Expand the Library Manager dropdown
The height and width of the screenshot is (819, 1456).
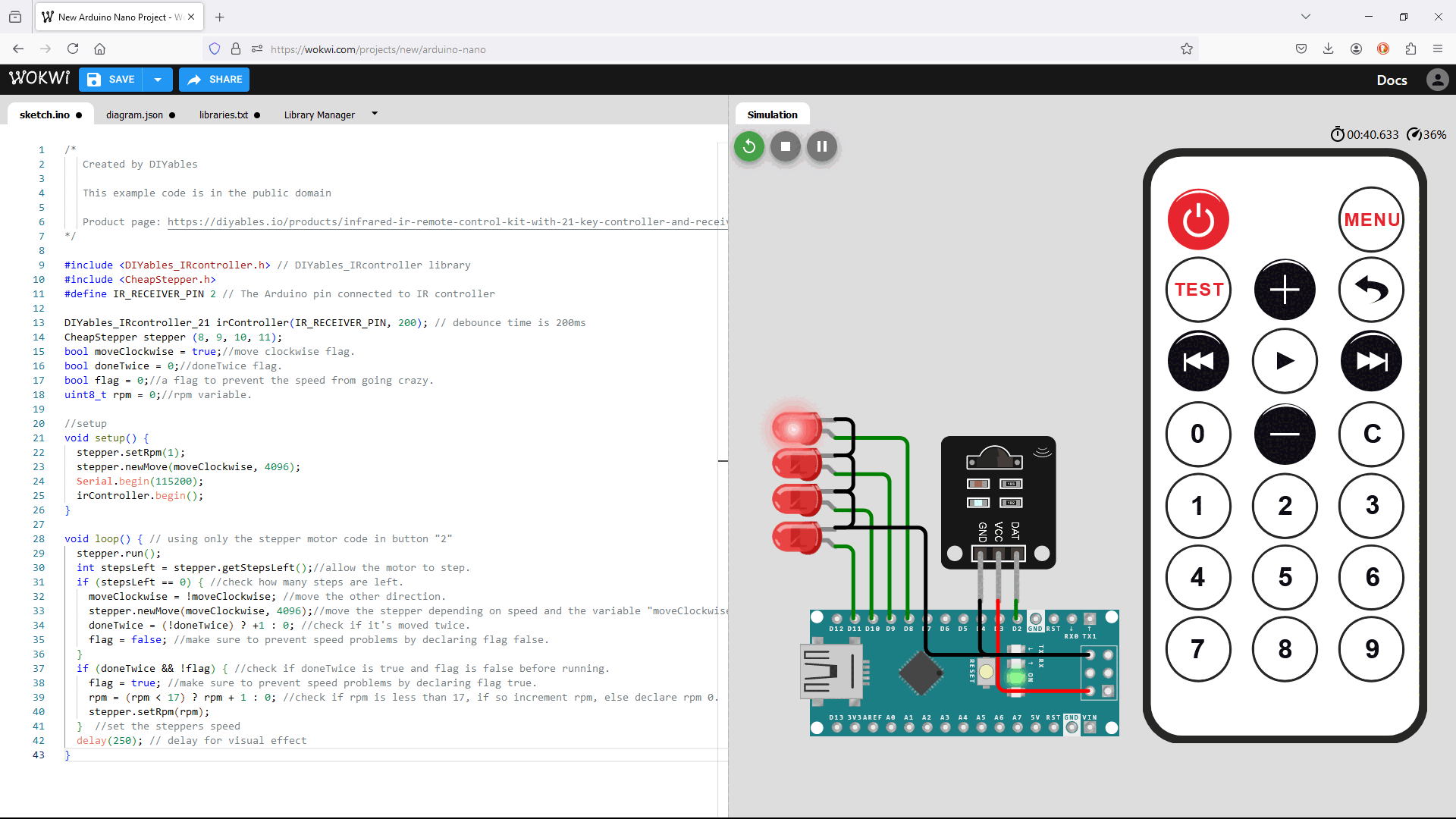(374, 114)
